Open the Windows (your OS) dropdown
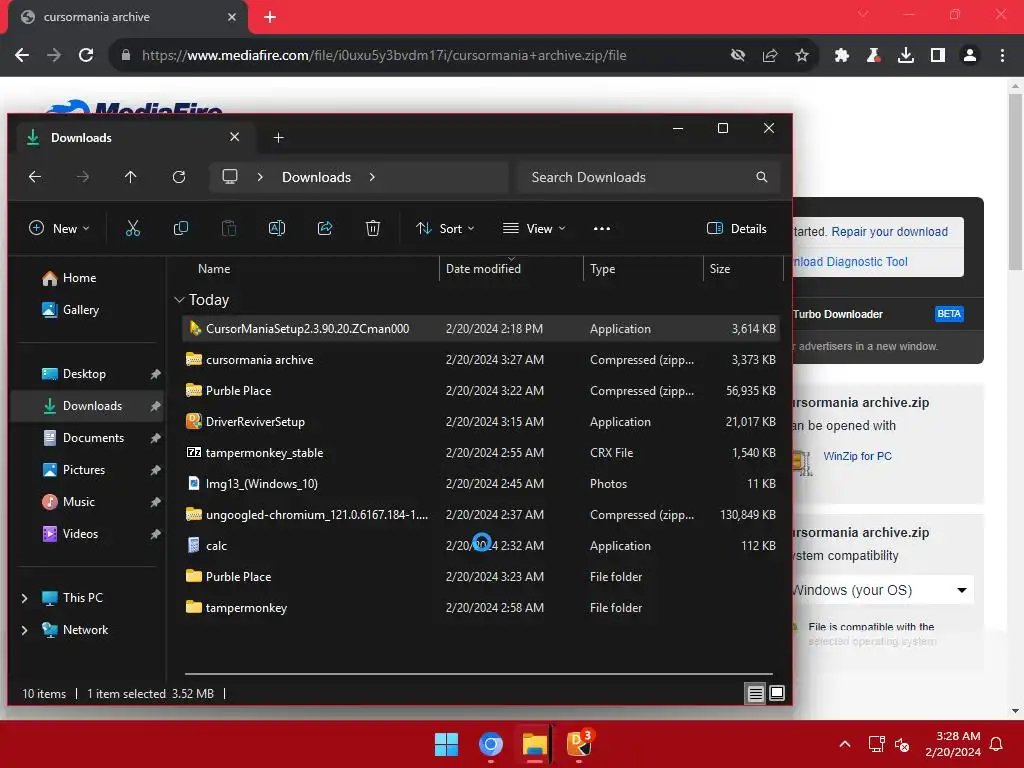The width and height of the screenshot is (1024, 768). 883,590
